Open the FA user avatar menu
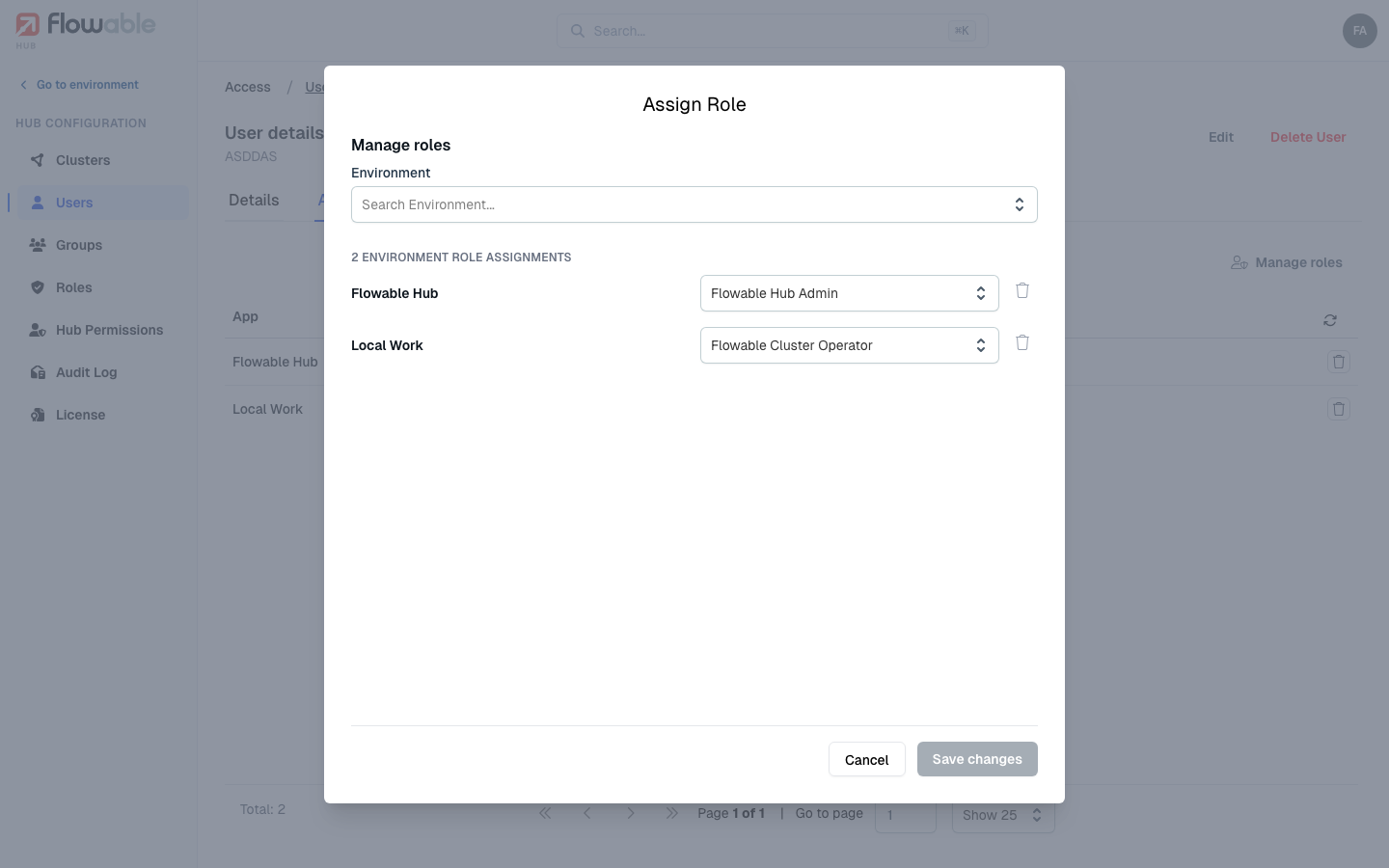Viewport: 1389px width, 868px height. point(1359,31)
